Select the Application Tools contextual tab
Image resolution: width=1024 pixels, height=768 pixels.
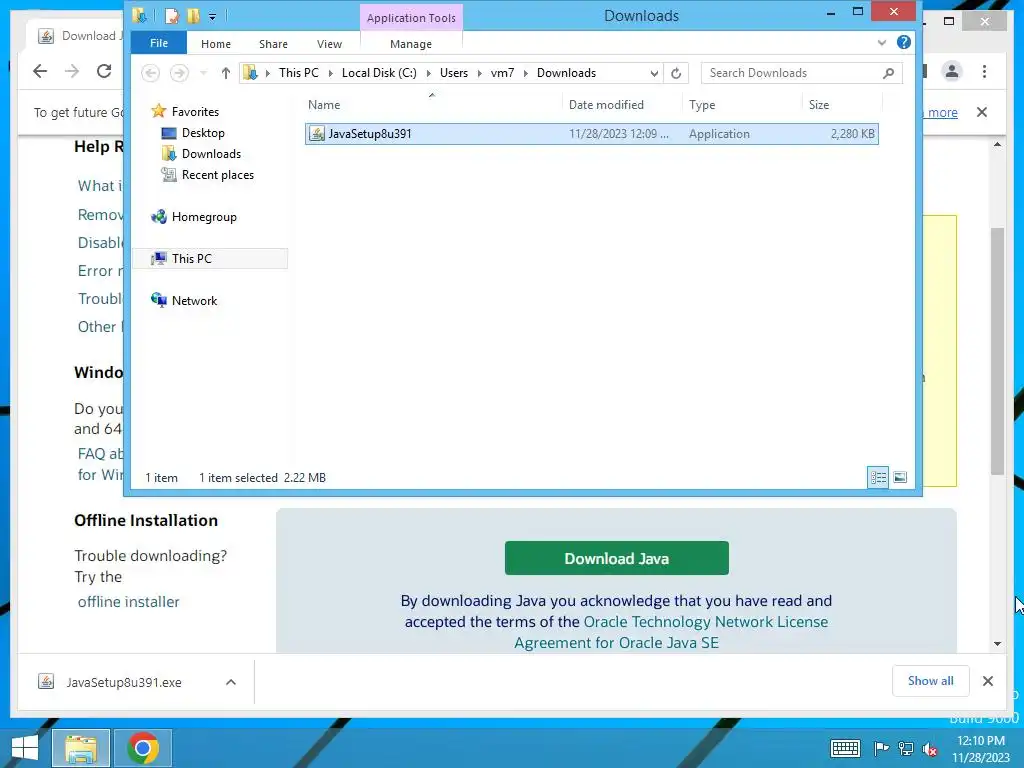[x=411, y=18]
